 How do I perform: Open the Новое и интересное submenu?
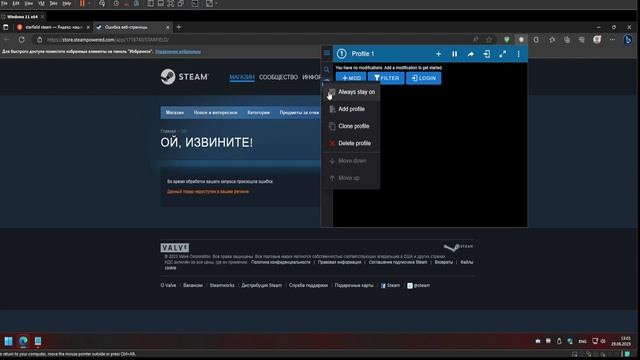[x=216, y=113]
